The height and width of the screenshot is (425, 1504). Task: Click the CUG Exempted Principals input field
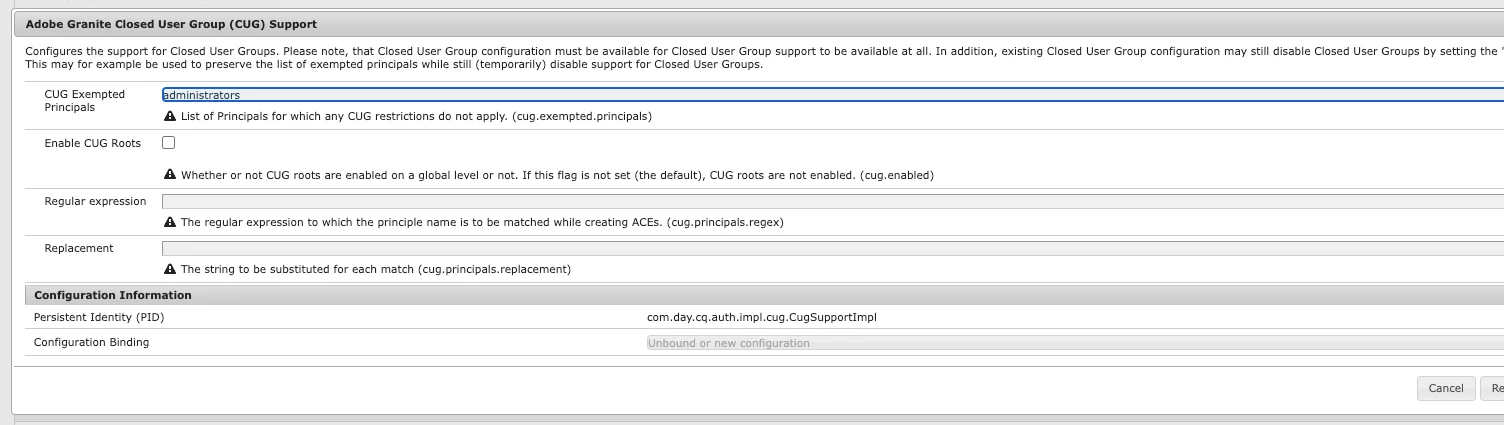point(833,95)
